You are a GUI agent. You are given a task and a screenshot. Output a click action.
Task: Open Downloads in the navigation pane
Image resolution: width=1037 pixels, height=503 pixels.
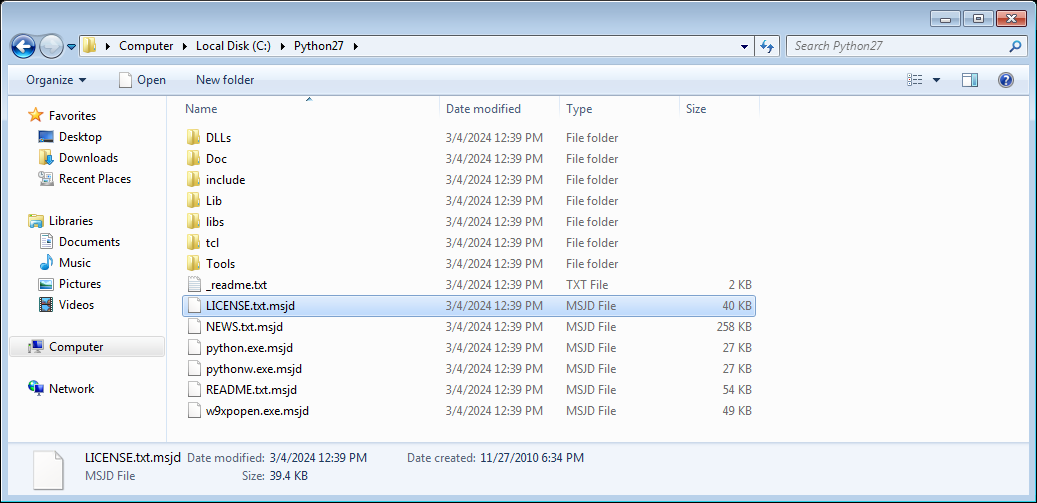click(88, 158)
